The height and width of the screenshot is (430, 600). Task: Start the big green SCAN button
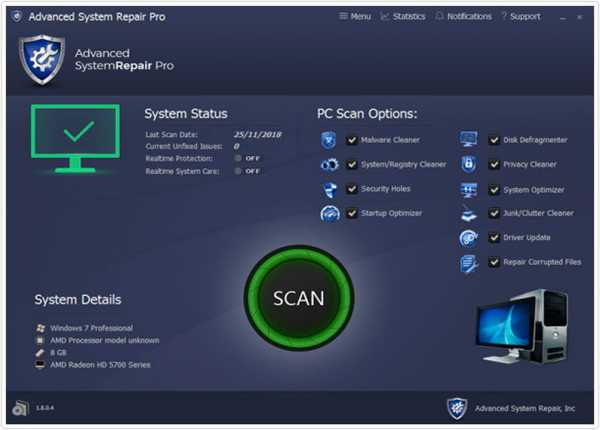coord(299,298)
